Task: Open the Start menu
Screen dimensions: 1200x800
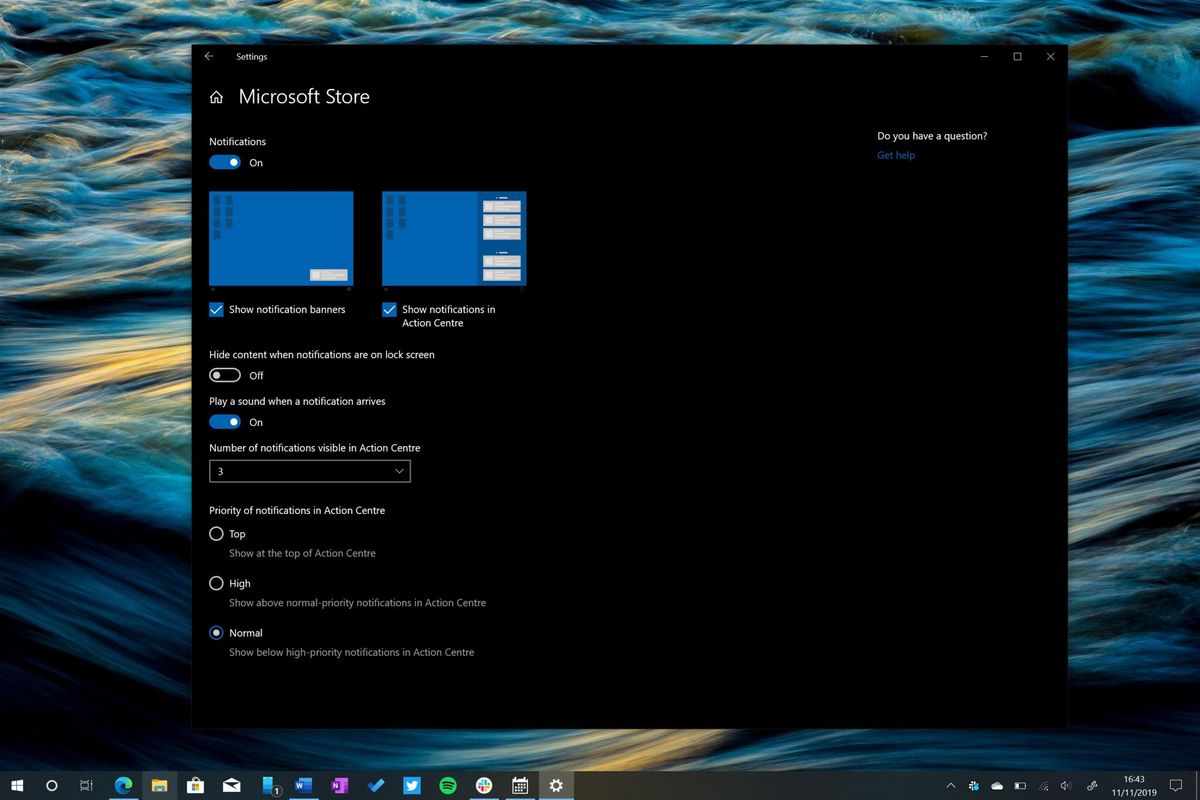Action: click(16, 786)
